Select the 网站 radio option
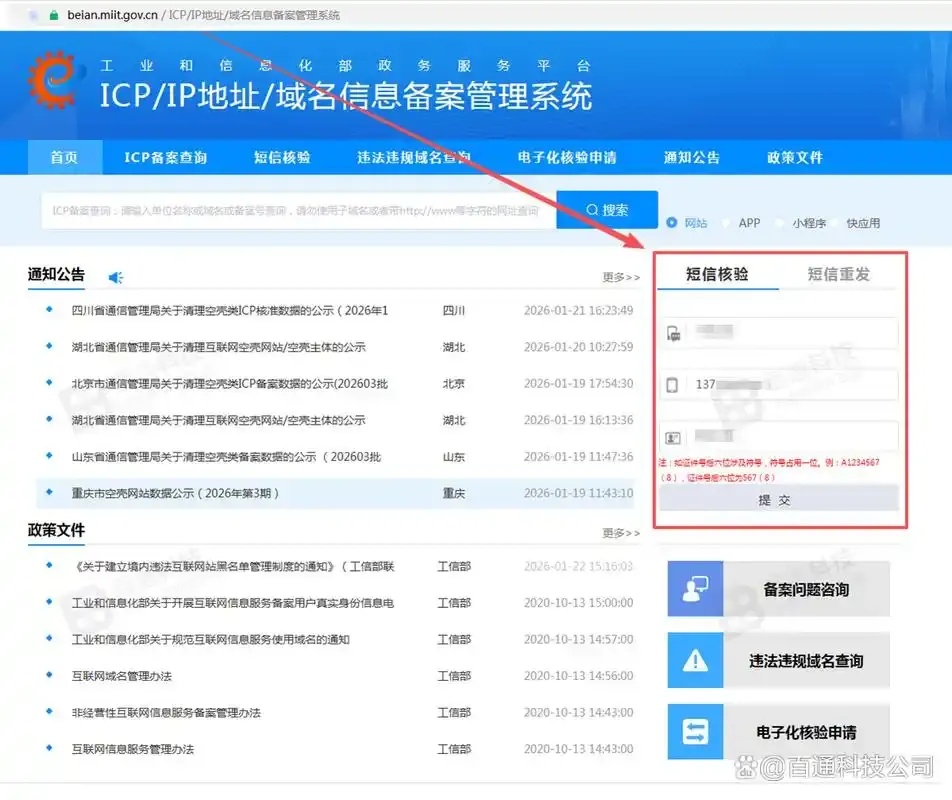Viewport: 952px width, 800px height. click(x=672, y=223)
